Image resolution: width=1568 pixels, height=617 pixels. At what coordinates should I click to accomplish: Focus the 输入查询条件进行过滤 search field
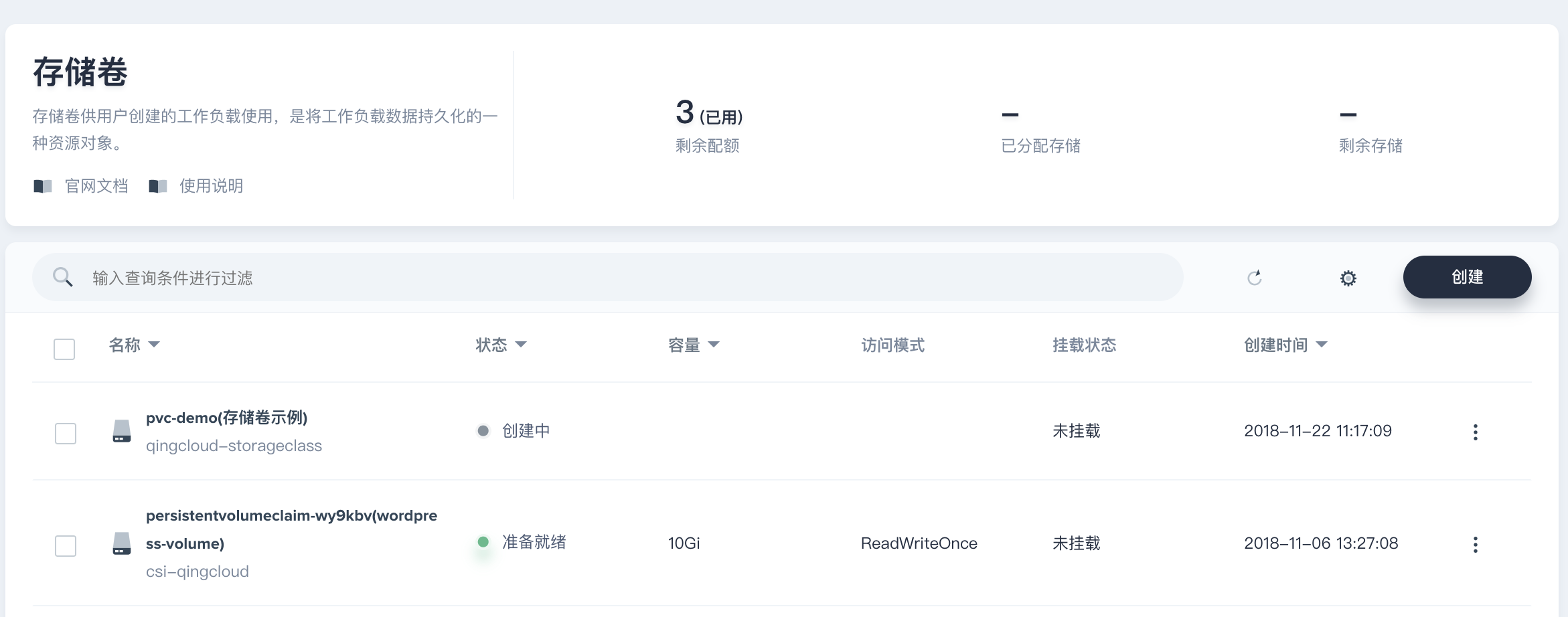603,278
